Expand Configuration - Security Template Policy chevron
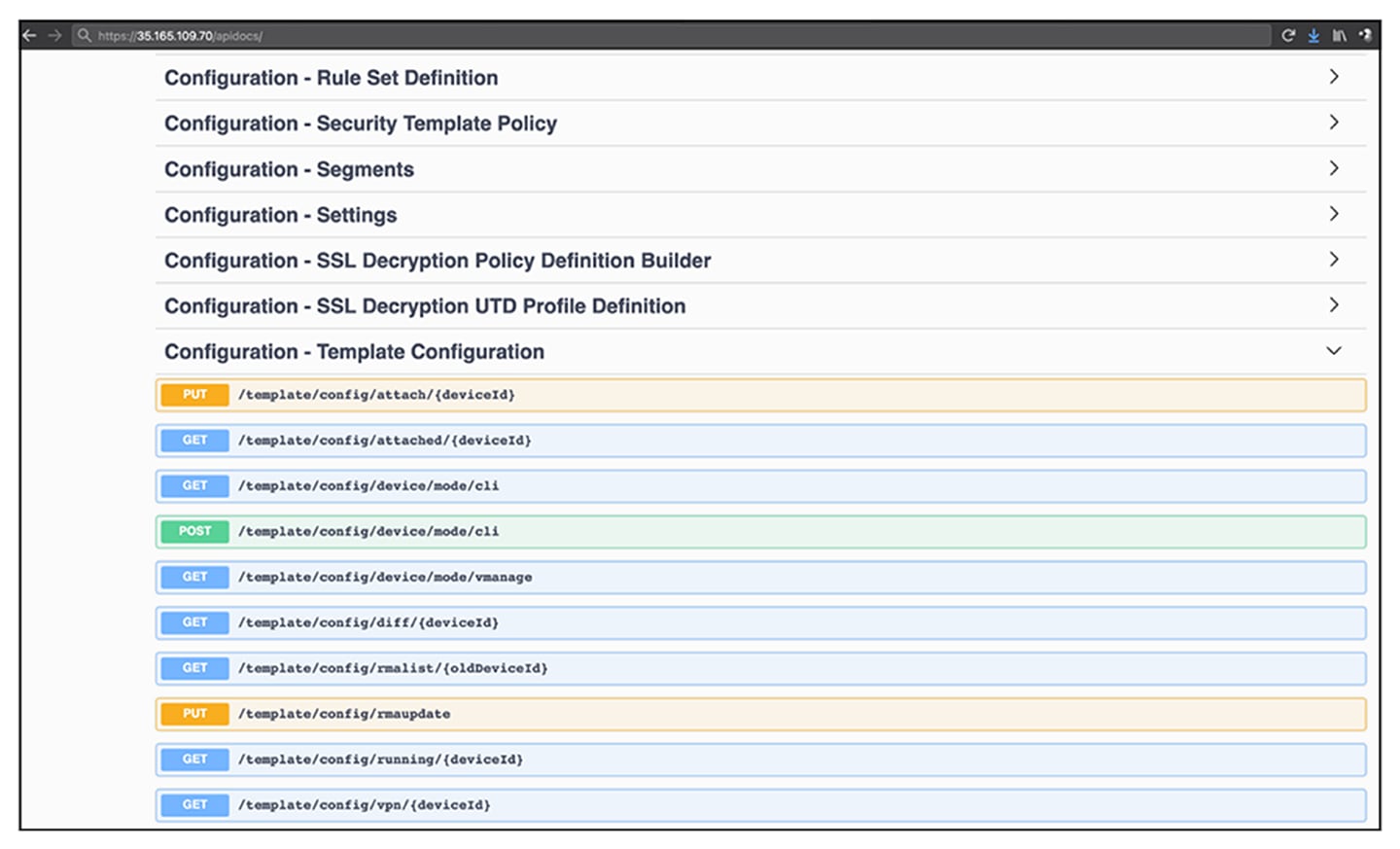Viewport: 1400px width, 849px height. coord(1334,123)
